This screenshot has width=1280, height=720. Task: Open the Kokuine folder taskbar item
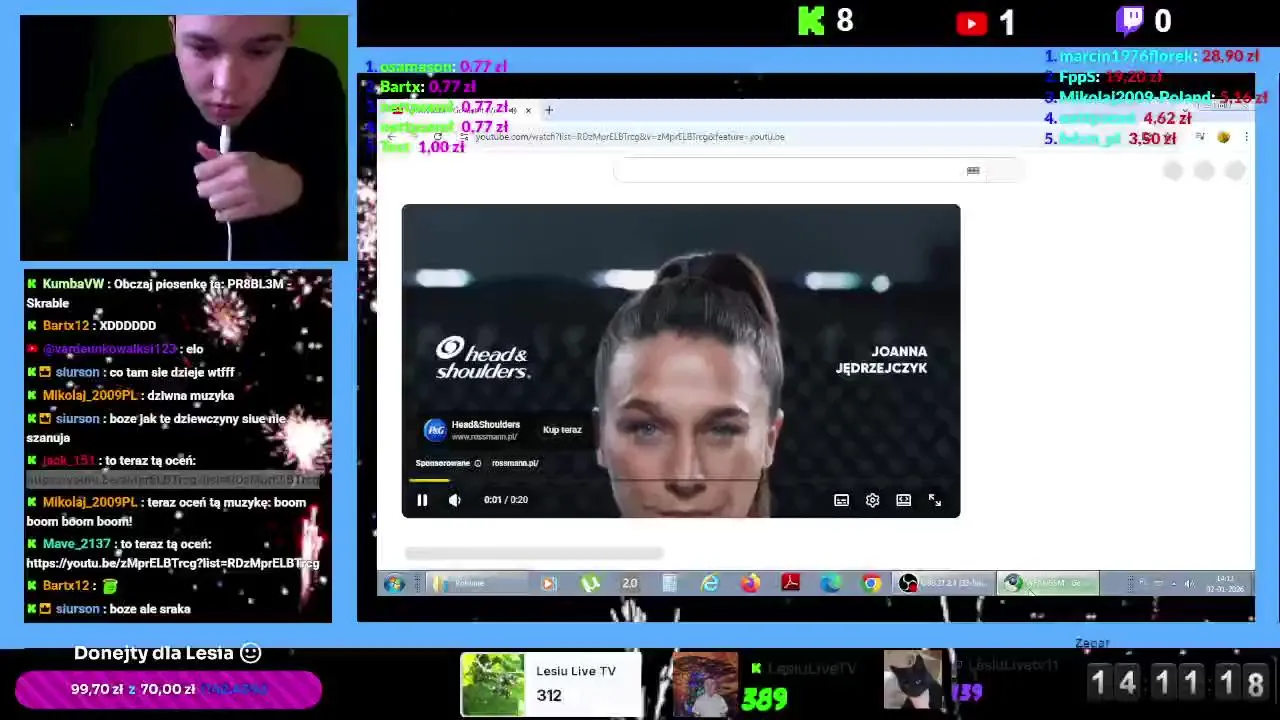tap(479, 583)
